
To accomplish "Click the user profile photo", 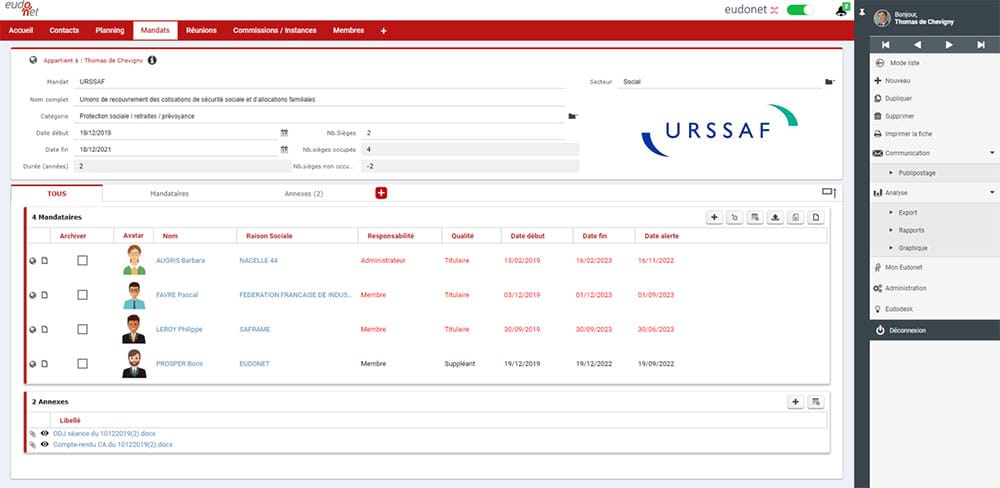I will tap(882, 17).
